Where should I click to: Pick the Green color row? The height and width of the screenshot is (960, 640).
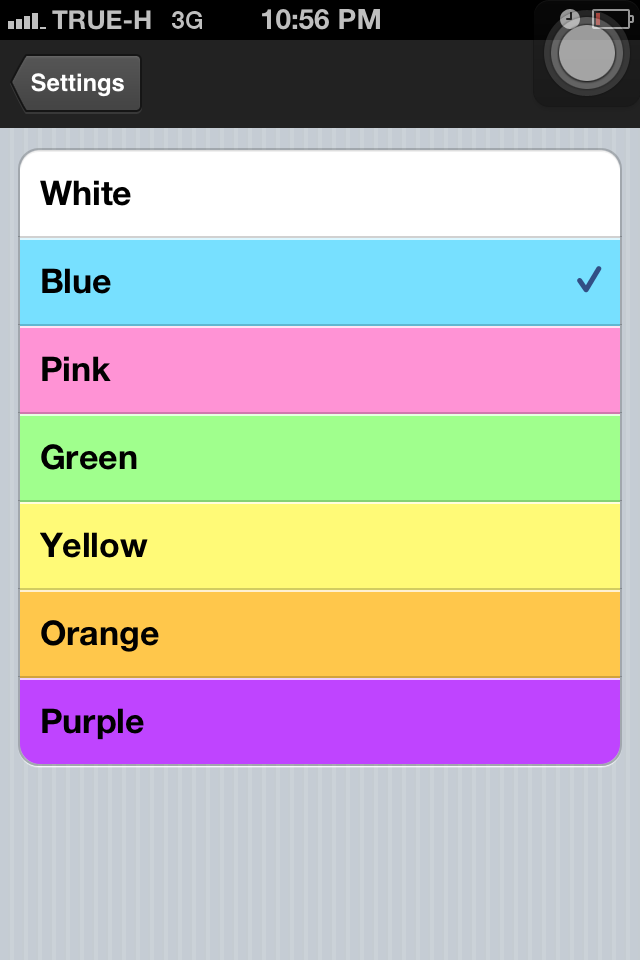(320, 458)
